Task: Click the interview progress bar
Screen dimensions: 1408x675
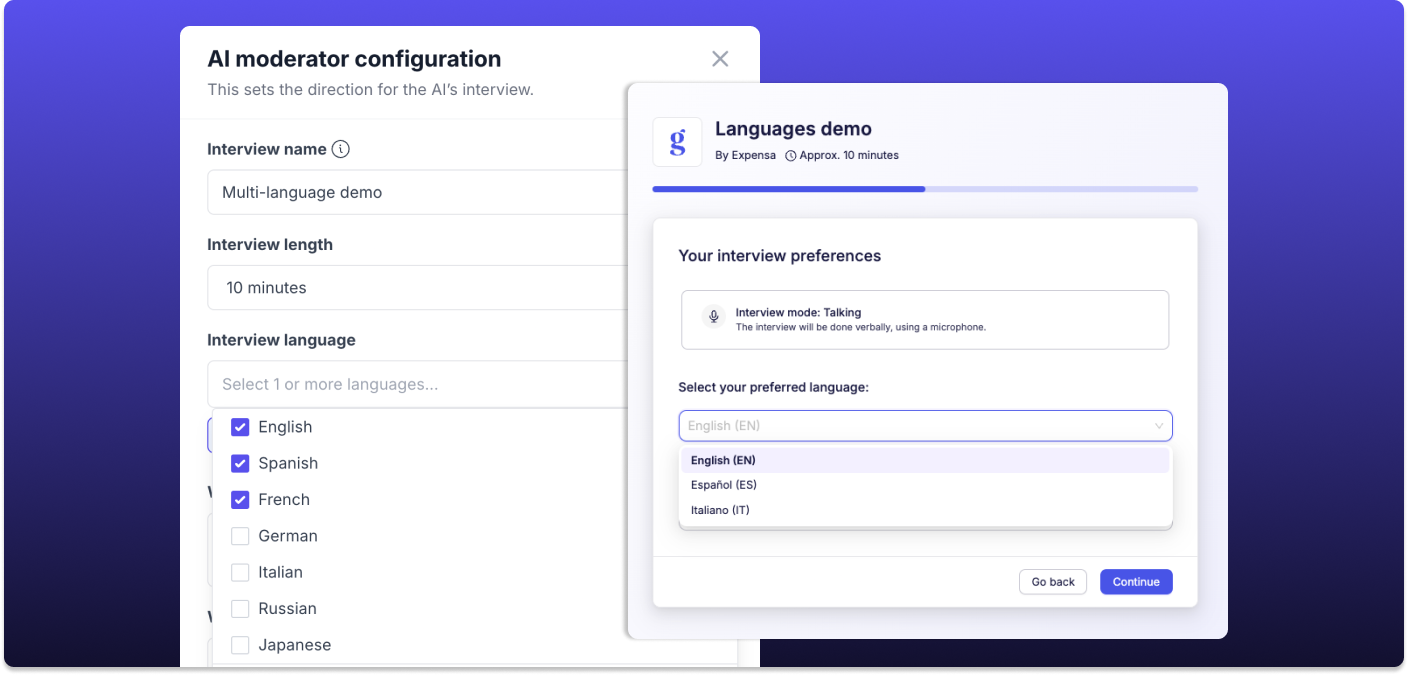Action: (925, 189)
